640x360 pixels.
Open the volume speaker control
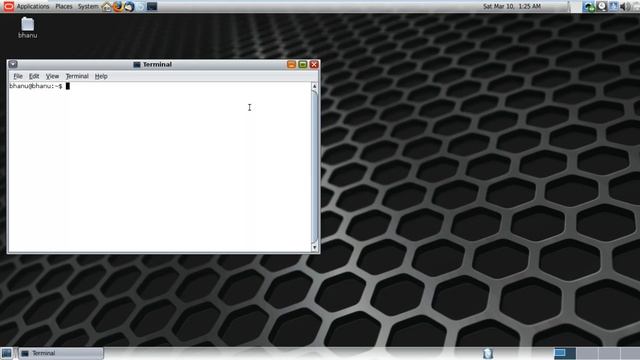click(x=624, y=7)
